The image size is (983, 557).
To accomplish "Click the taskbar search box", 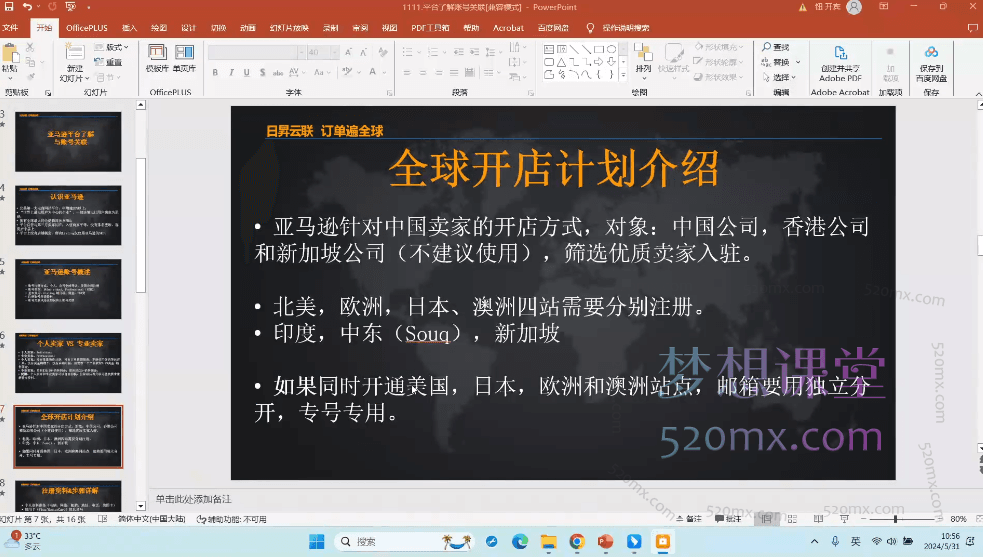I will click(x=405, y=541).
